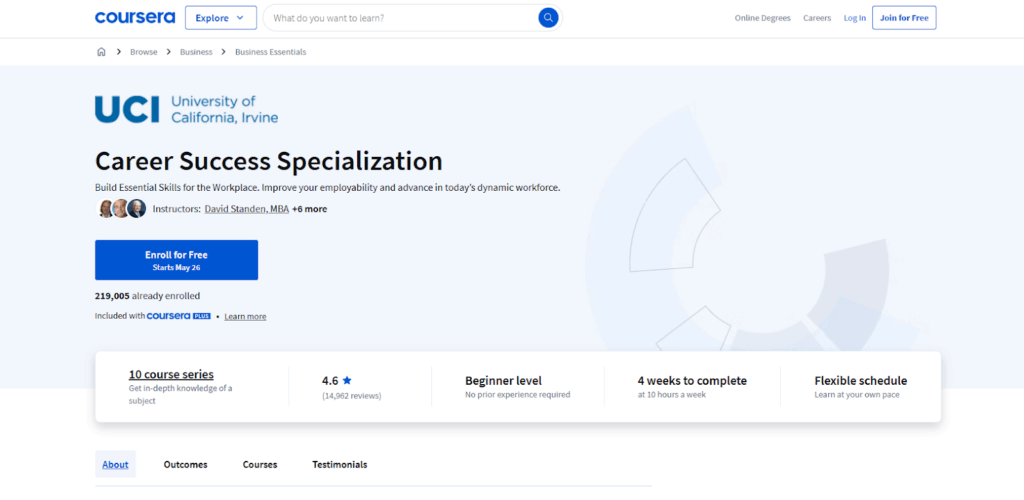Switch to the Courses tab

pos(260,465)
